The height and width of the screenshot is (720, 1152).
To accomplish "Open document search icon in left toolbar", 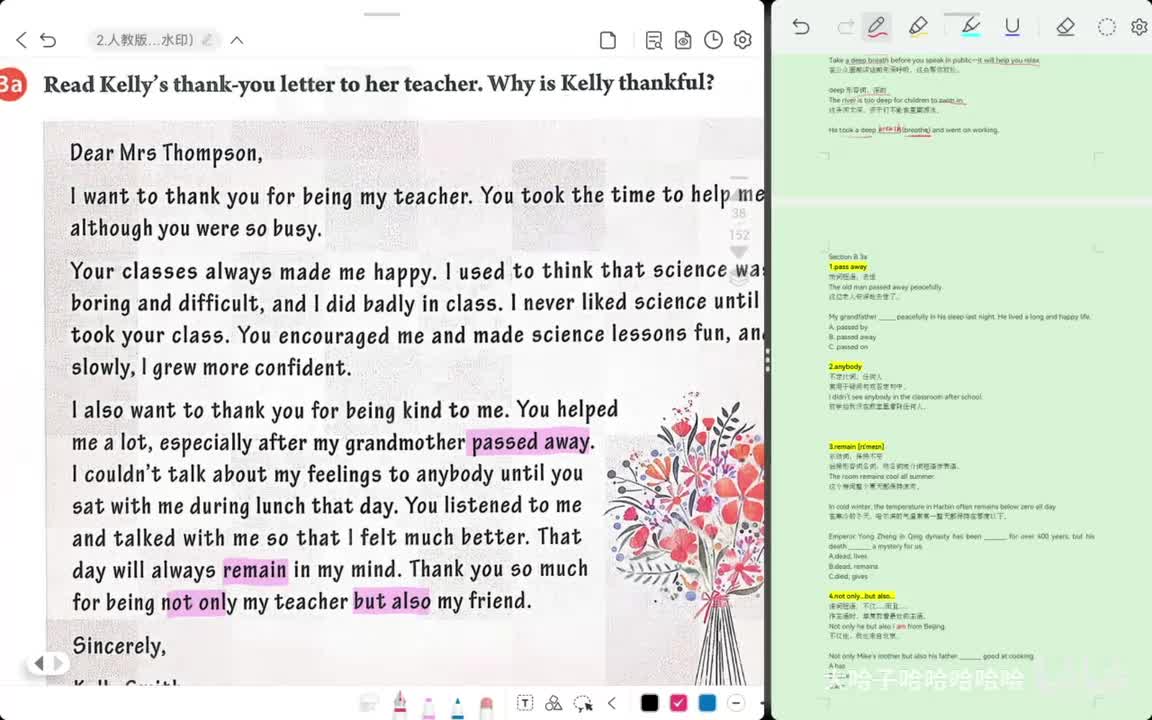I will 653,40.
